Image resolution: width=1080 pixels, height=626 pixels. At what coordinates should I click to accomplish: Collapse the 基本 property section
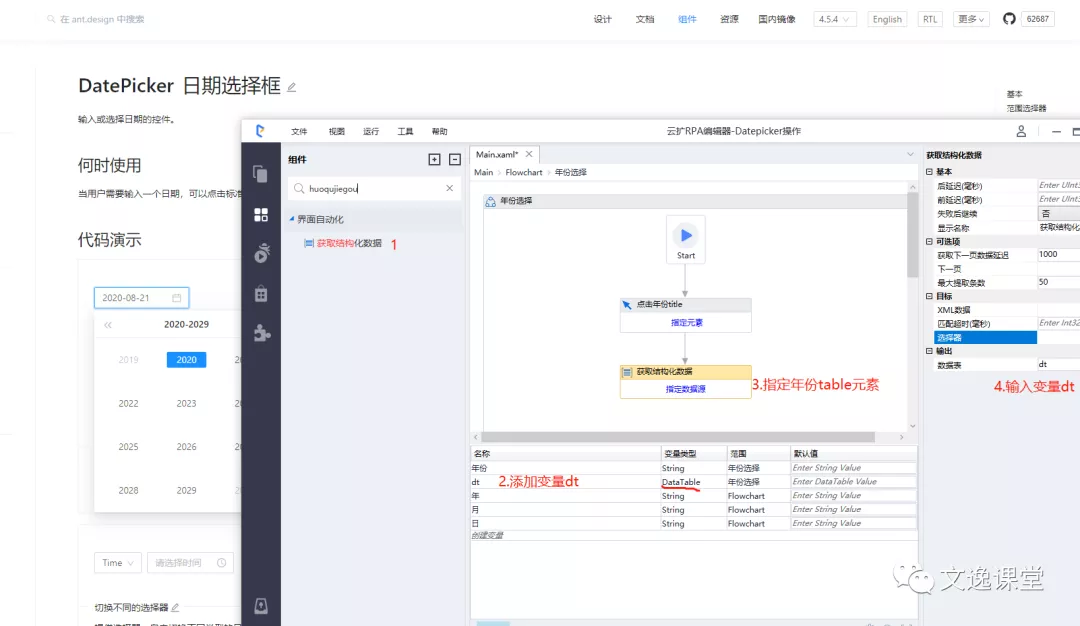click(x=931, y=172)
